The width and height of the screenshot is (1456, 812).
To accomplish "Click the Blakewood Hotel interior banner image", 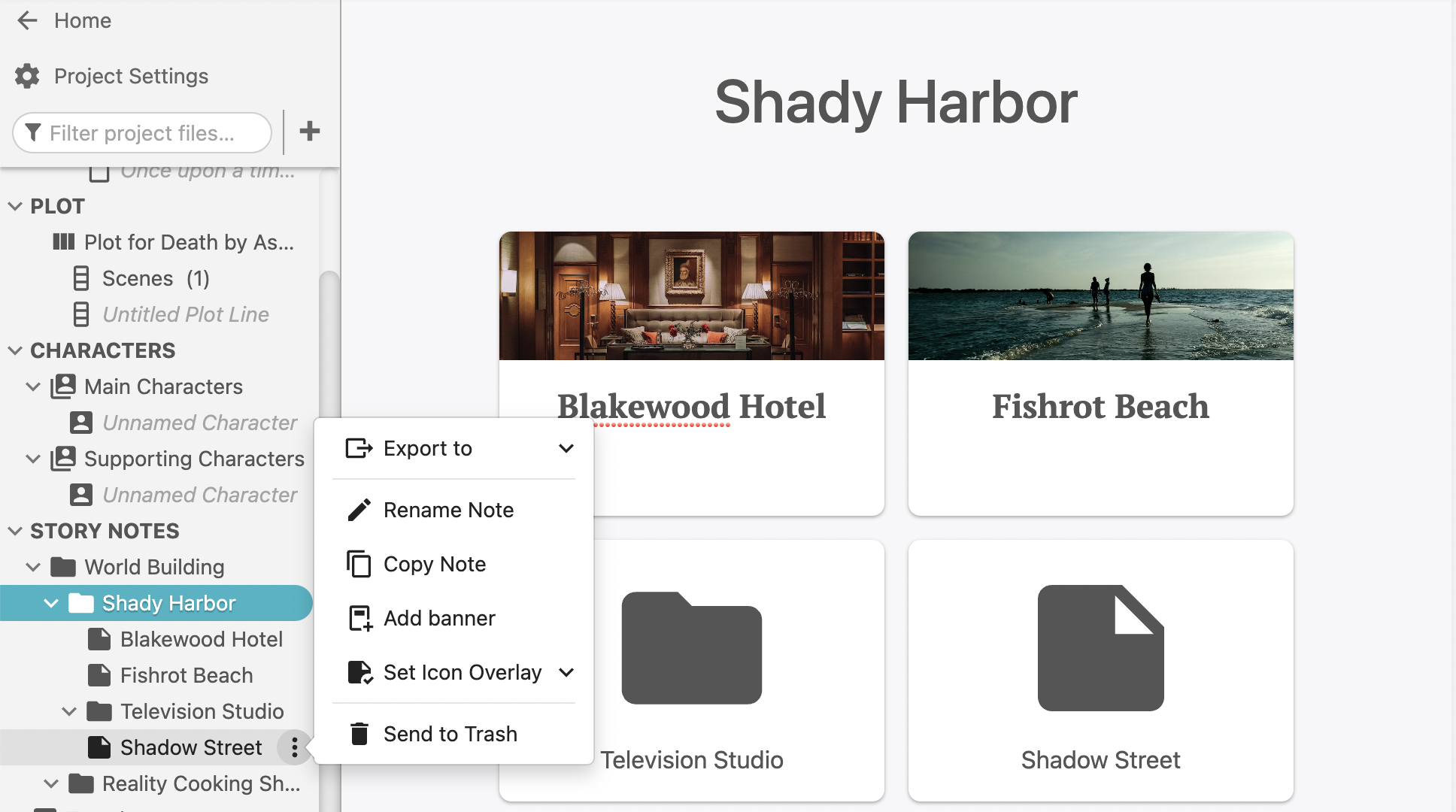I will pos(692,295).
